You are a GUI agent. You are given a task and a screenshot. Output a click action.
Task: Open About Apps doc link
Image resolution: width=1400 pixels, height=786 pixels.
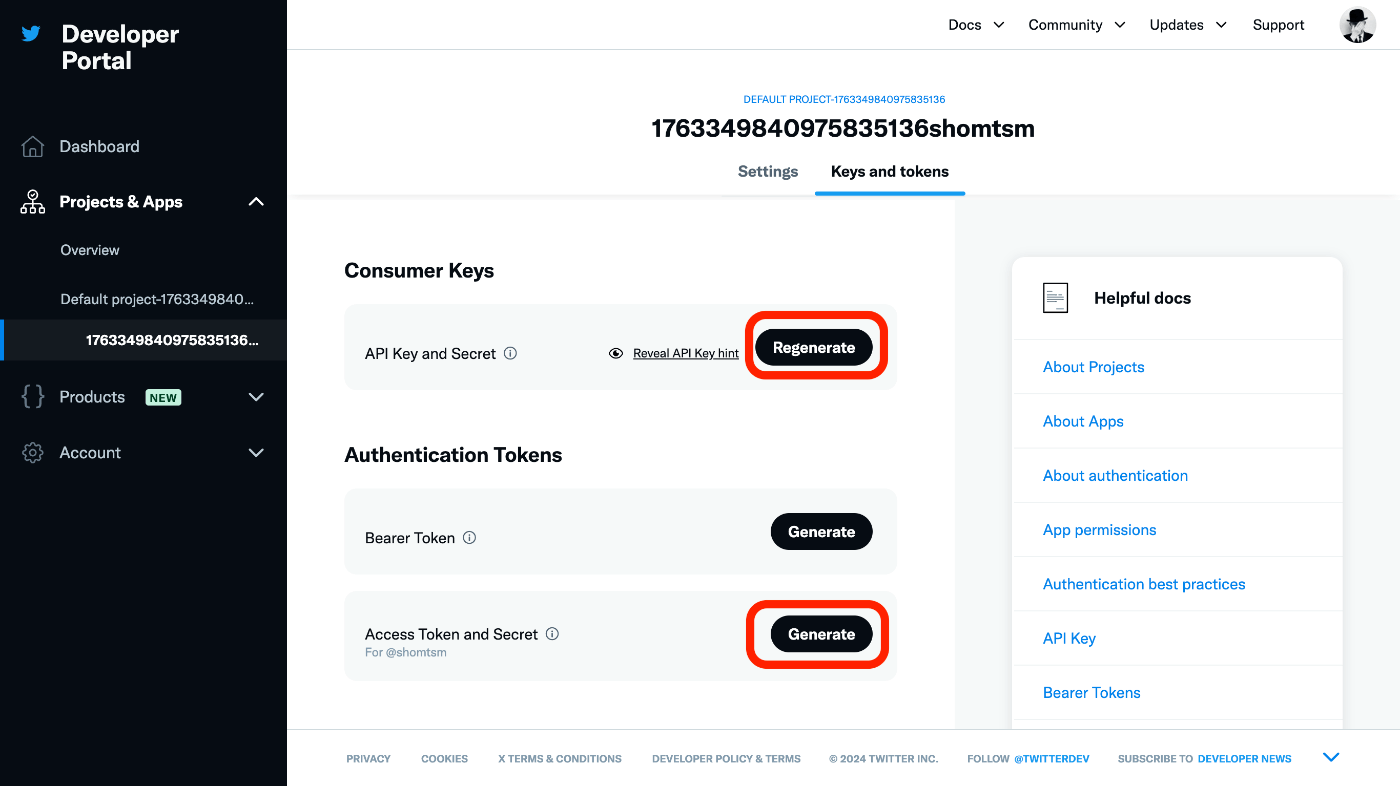pos(1083,421)
